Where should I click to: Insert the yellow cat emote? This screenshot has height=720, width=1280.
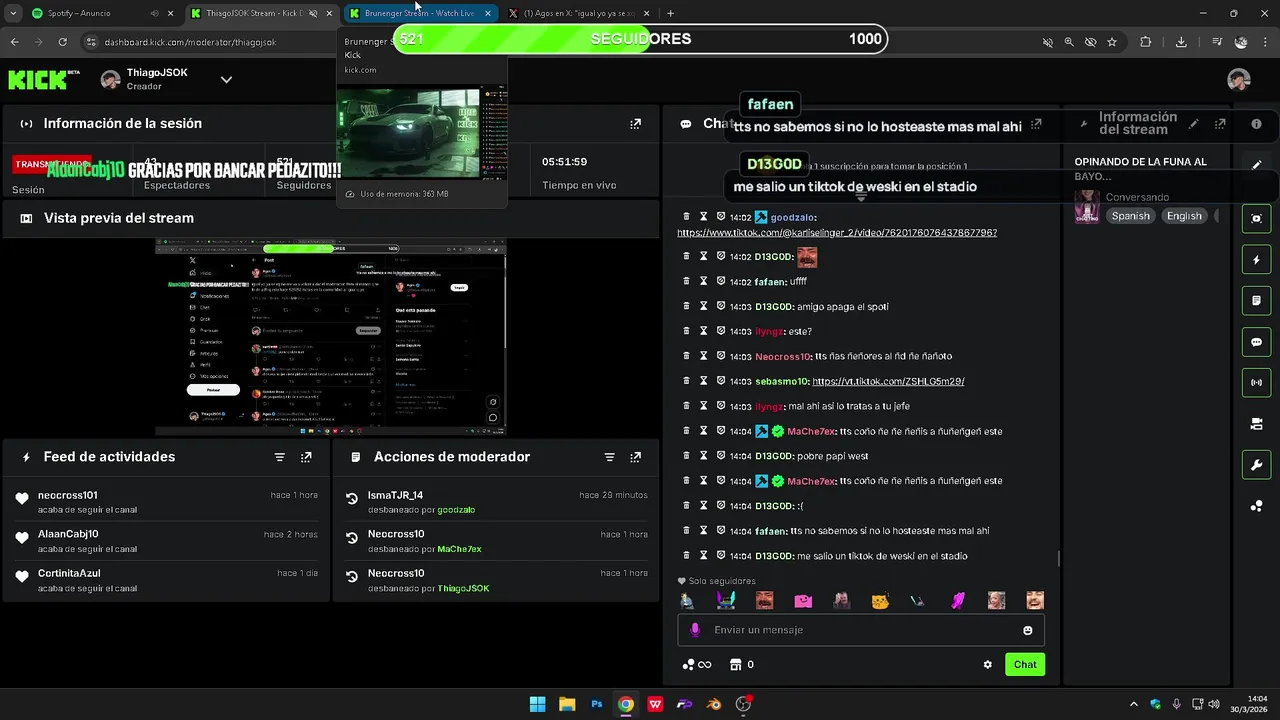click(880, 601)
